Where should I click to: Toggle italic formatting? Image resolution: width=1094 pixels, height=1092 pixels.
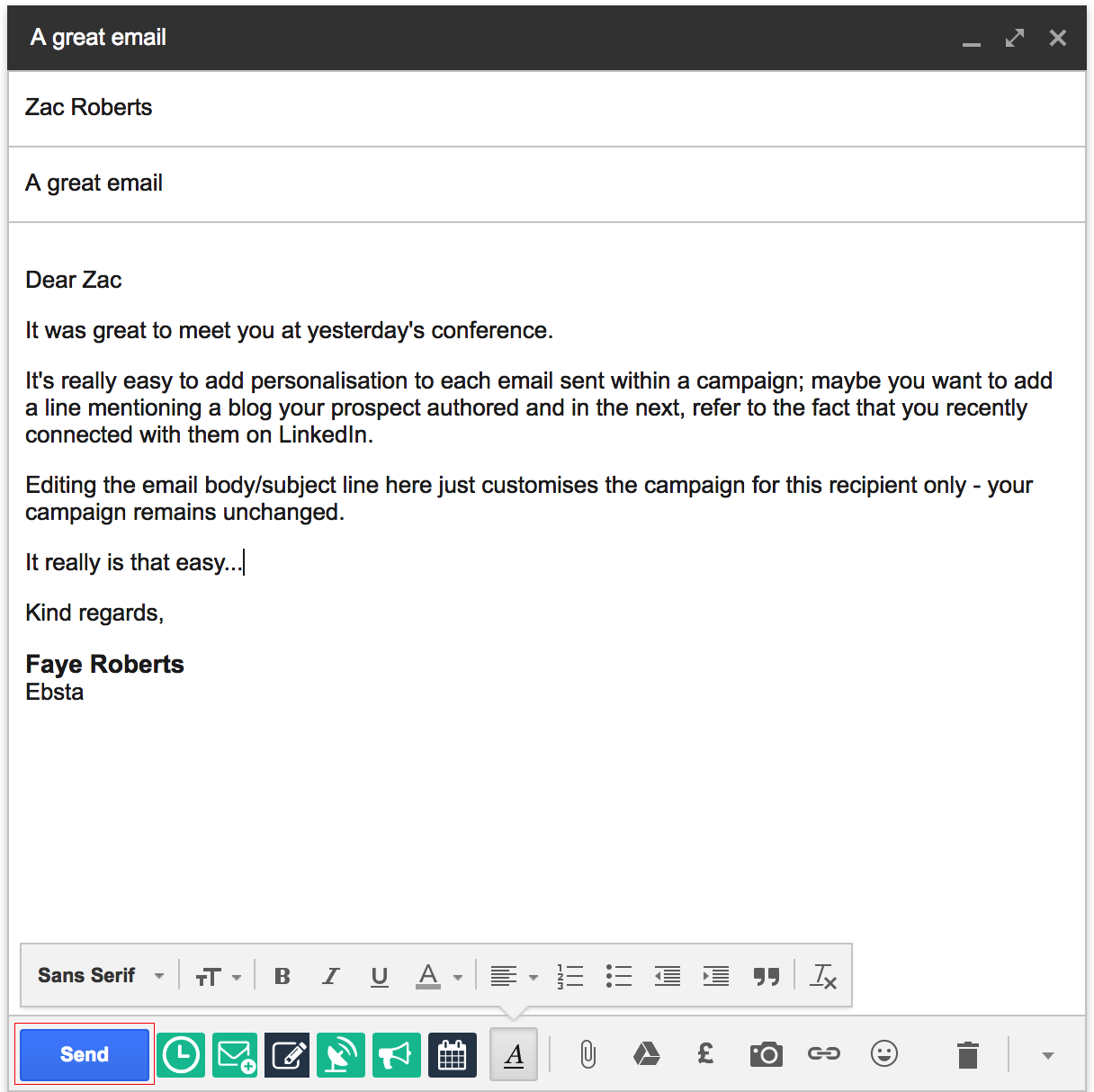click(x=331, y=976)
